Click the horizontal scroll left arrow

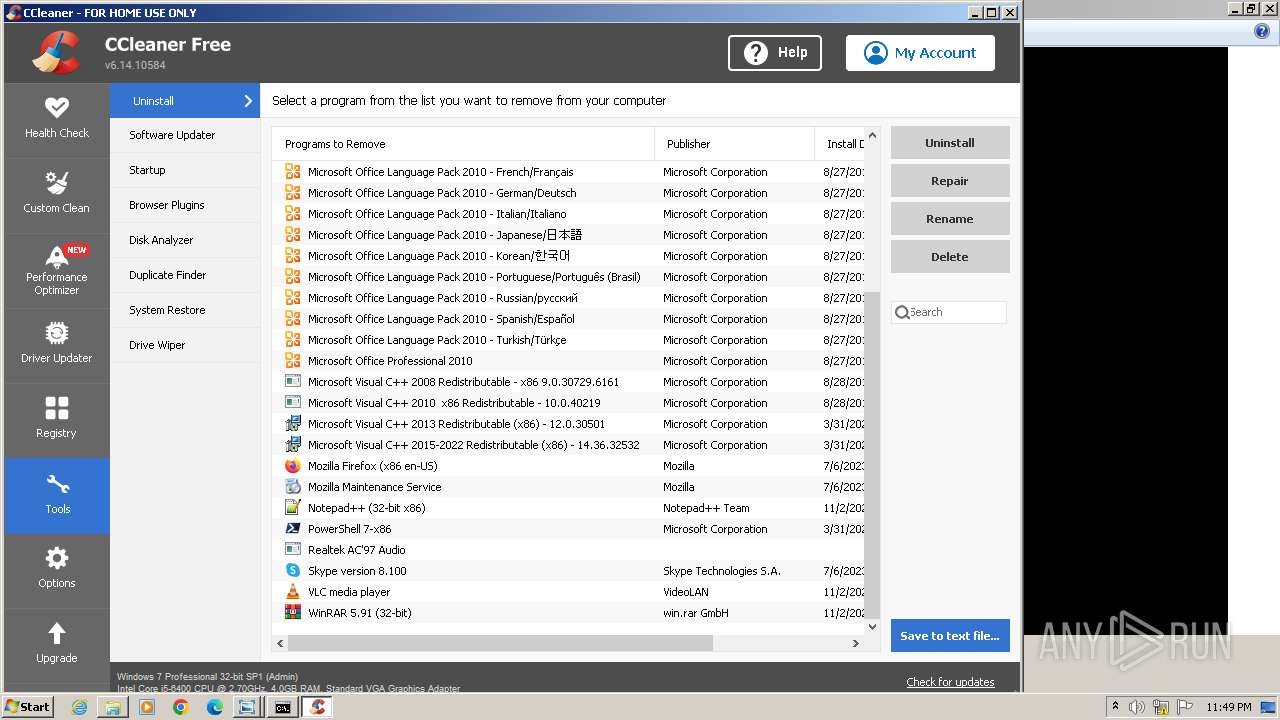pyautogui.click(x=281, y=643)
